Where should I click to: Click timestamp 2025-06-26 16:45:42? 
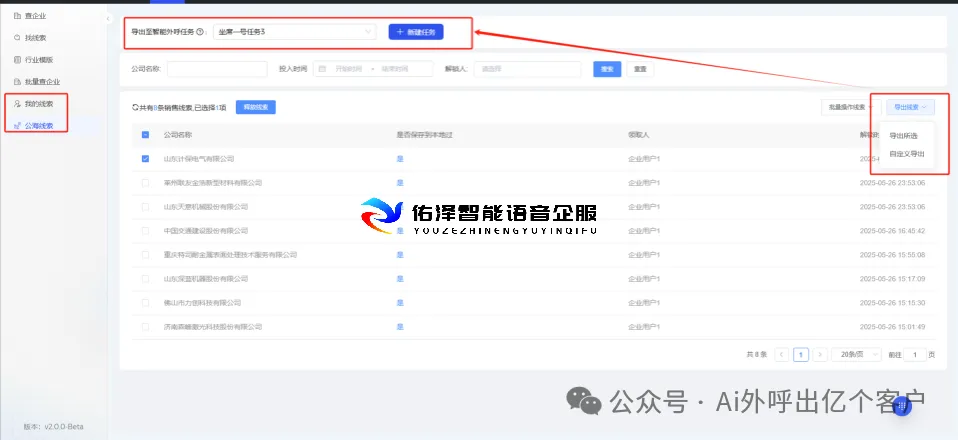tap(892, 231)
